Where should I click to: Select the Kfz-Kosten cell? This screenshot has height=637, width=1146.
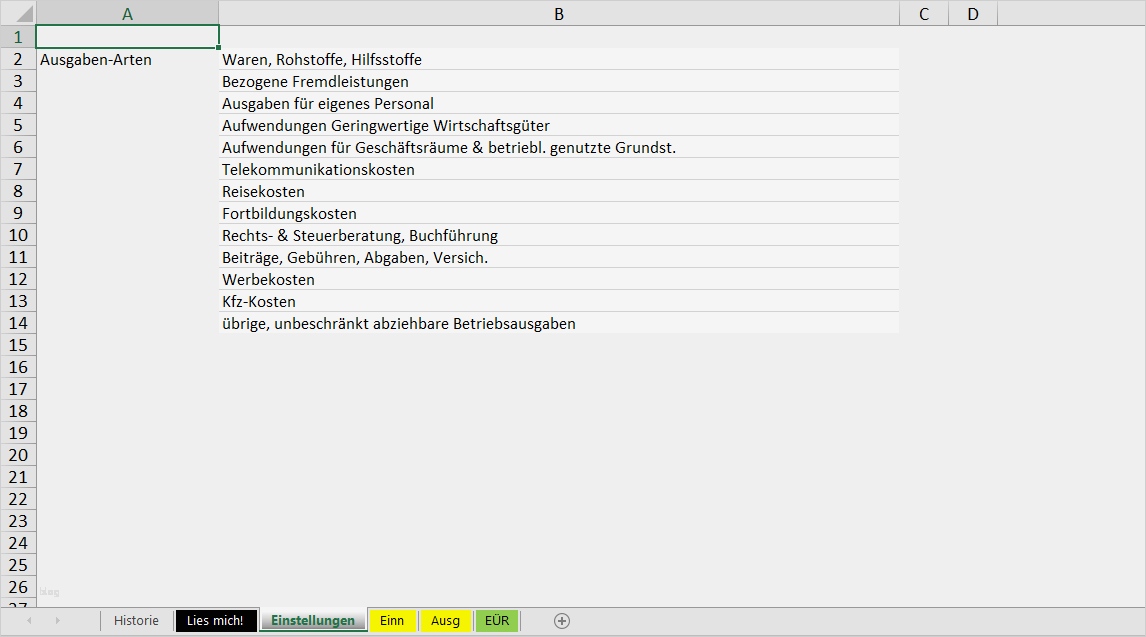coord(558,302)
